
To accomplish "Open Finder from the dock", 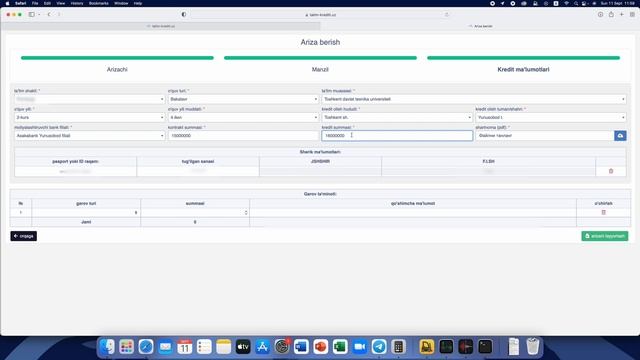I will 107,347.
